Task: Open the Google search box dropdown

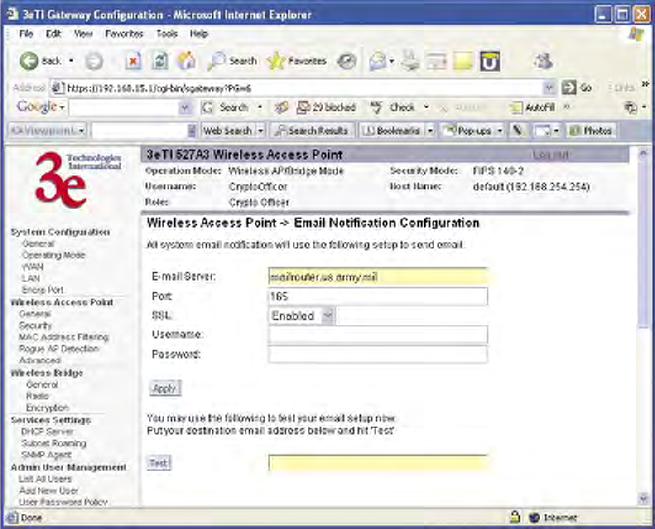Action: [184, 108]
